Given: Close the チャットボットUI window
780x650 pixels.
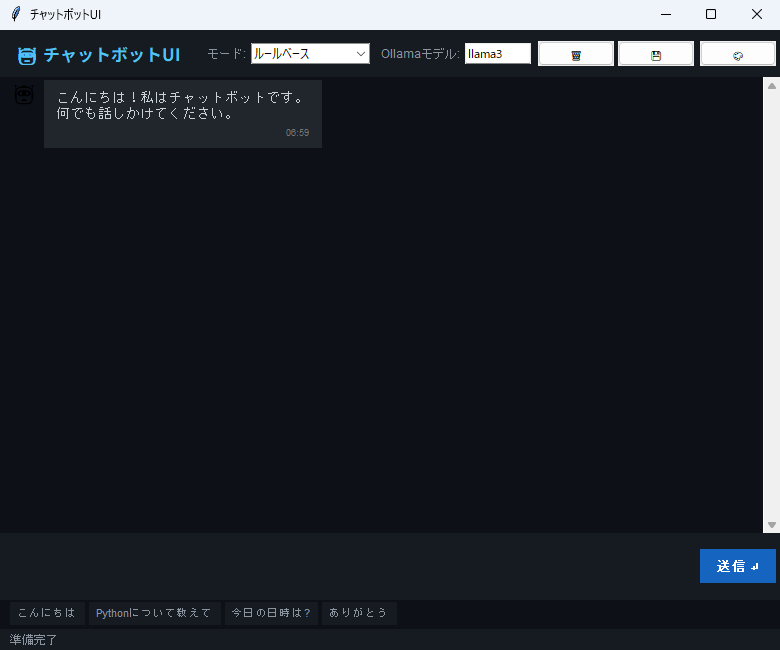Looking at the screenshot, I should pyautogui.click(x=757, y=14).
